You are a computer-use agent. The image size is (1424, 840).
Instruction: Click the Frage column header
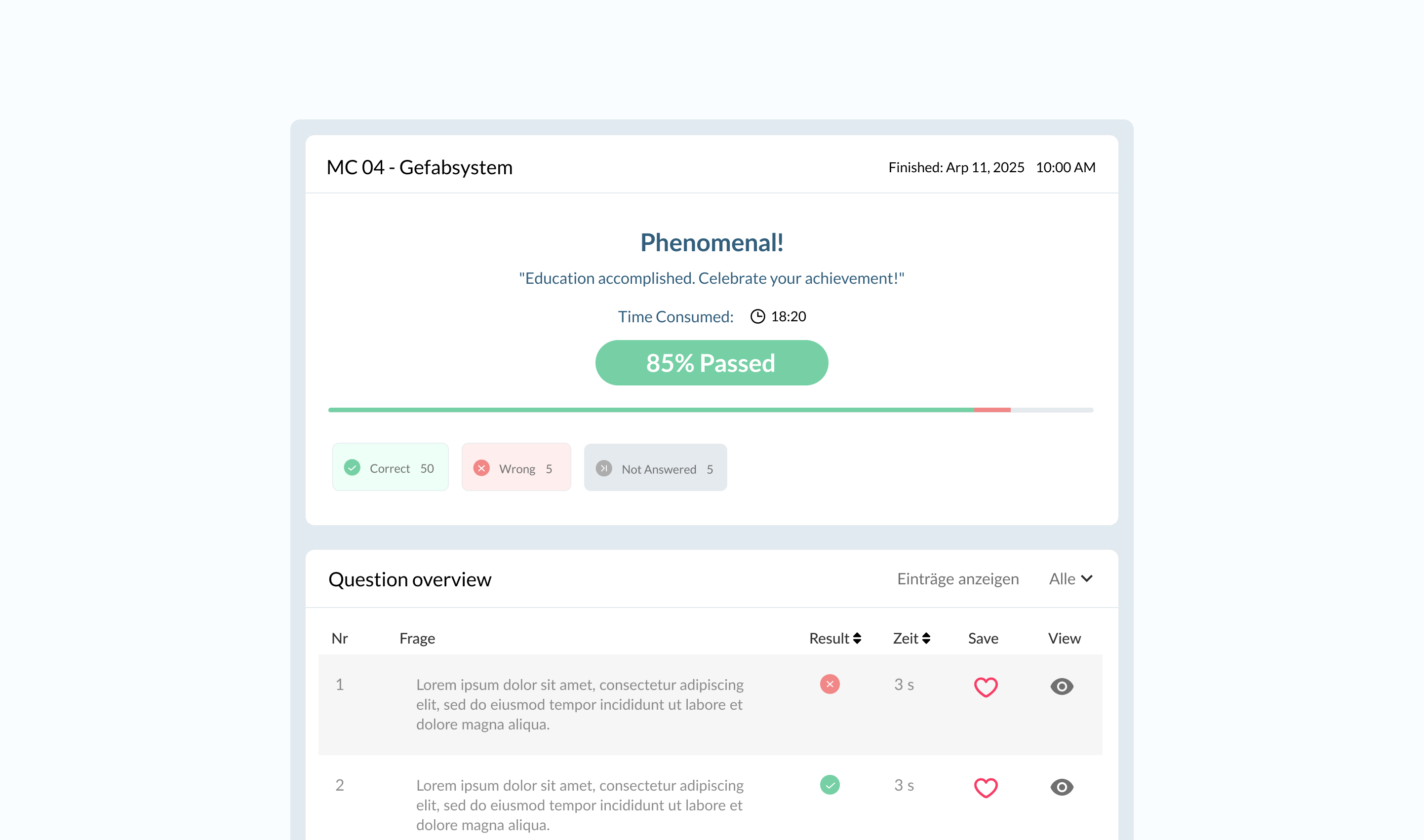[417, 639]
